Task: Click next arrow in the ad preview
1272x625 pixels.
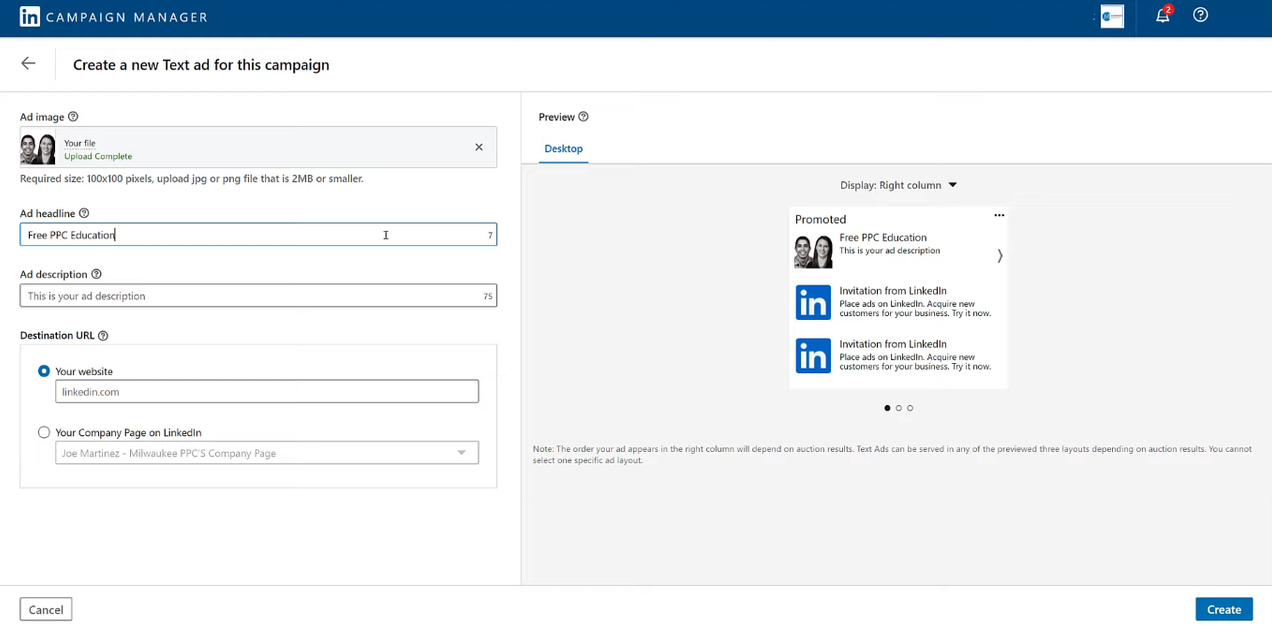Action: pyautogui.click(x=999, y=256)
